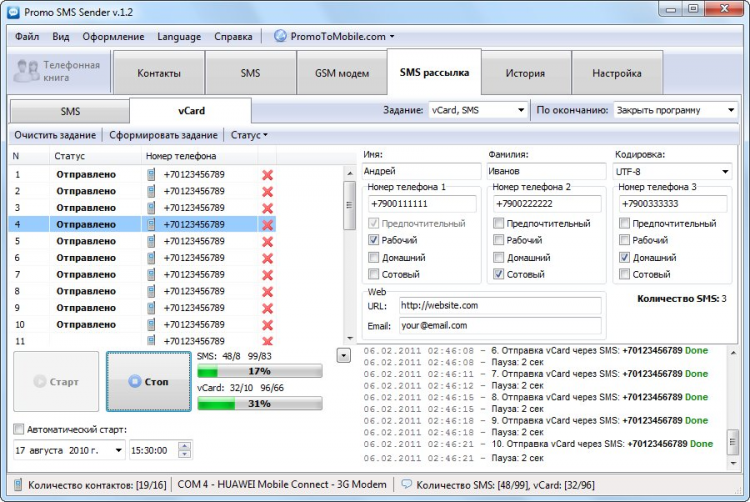
Task: Enable the Автоматический старт checkbox
Action: (19, 429)
